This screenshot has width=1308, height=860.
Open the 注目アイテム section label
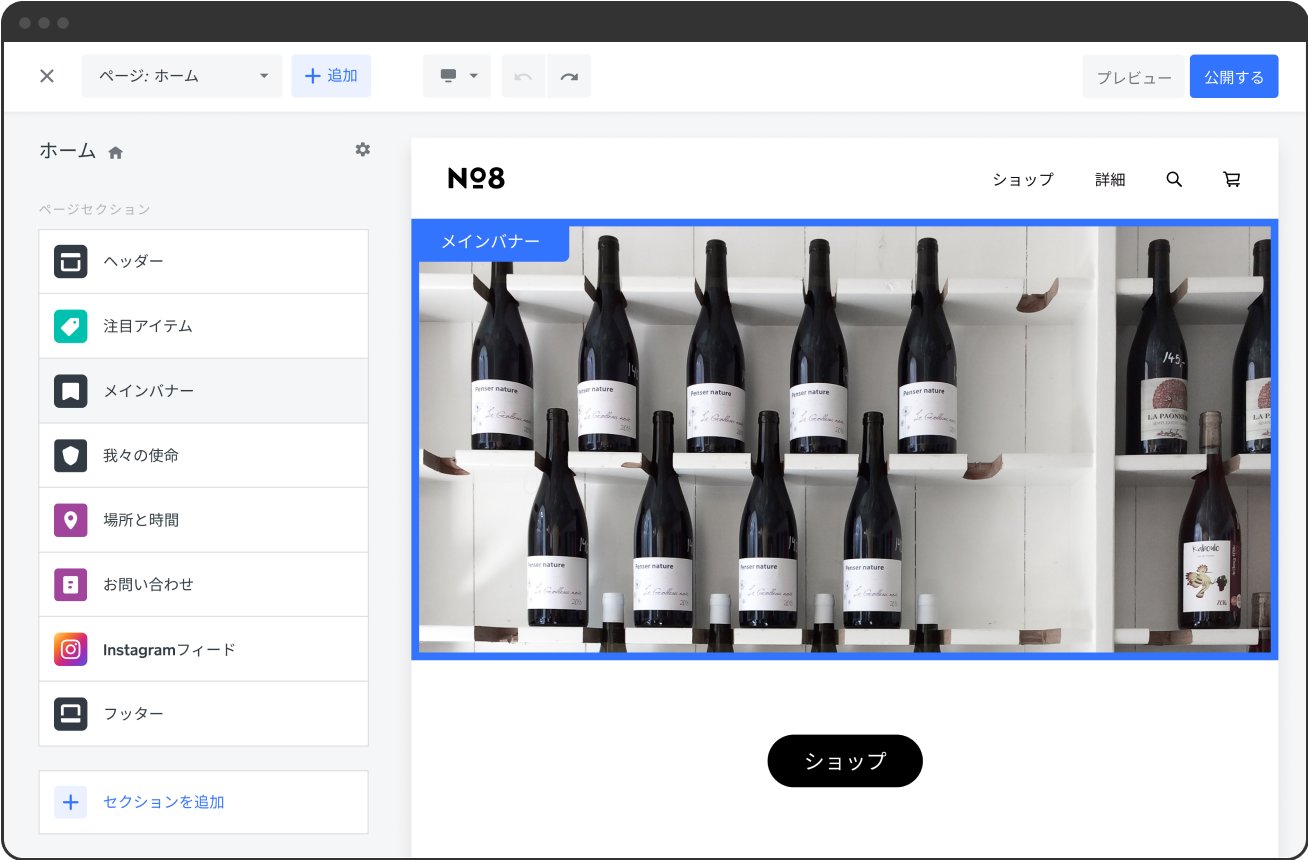pyautogui.click(x=148, y=326)
